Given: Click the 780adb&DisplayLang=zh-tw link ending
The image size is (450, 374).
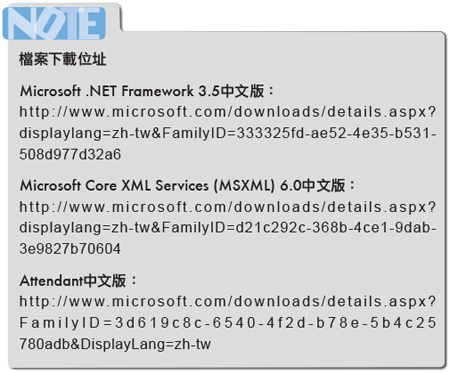Looking at the screenshot, I should tap(115, 344).
